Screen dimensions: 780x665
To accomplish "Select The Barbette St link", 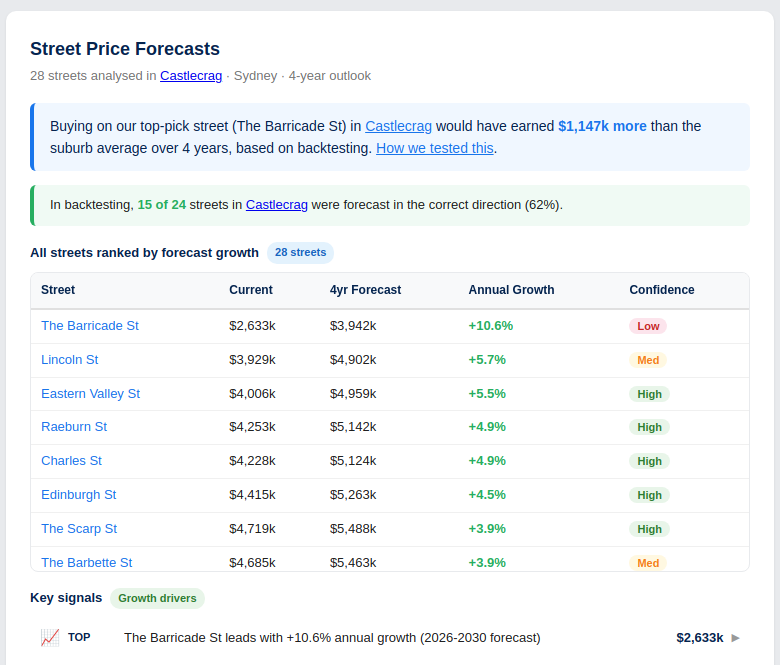I will pyautogui.click(x=87, y=562).
